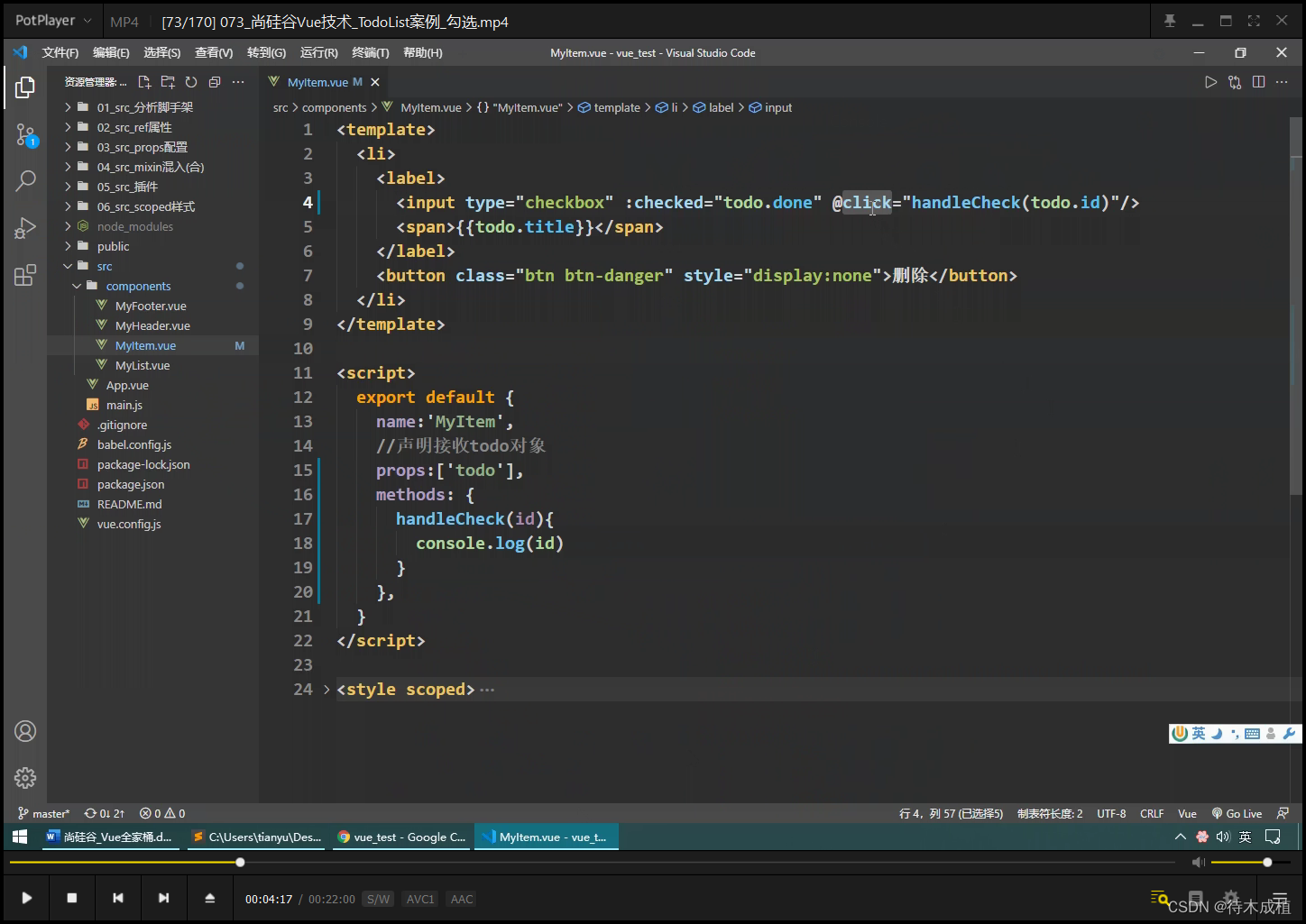Seek on PotPlayer progress bar
This screenshot has height=924, width=1306.
[592, 863]
